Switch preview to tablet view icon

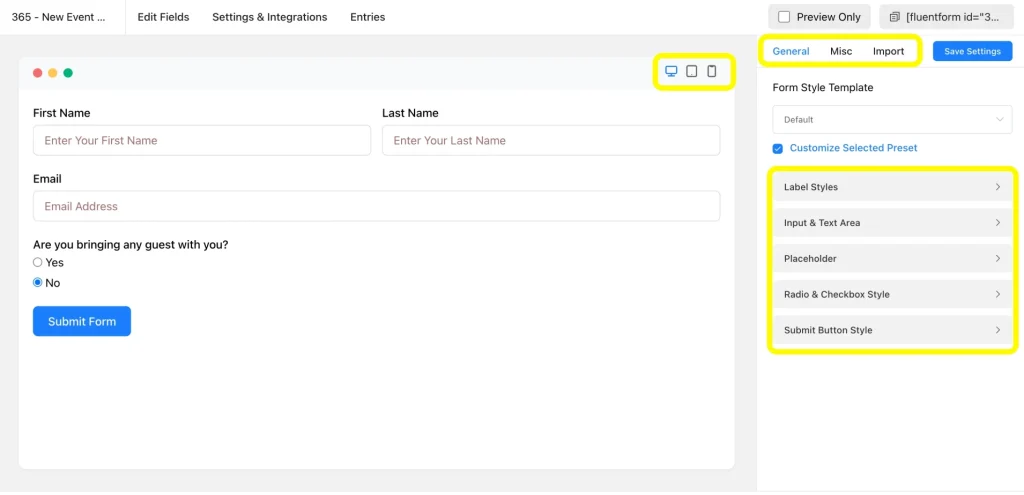tap(692, 71)
